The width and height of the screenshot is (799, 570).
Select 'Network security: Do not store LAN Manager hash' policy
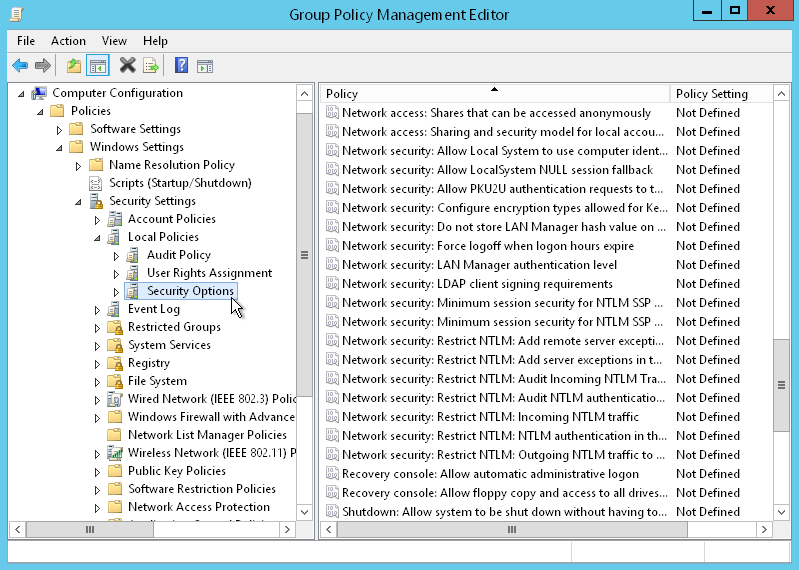click(504, 227)
